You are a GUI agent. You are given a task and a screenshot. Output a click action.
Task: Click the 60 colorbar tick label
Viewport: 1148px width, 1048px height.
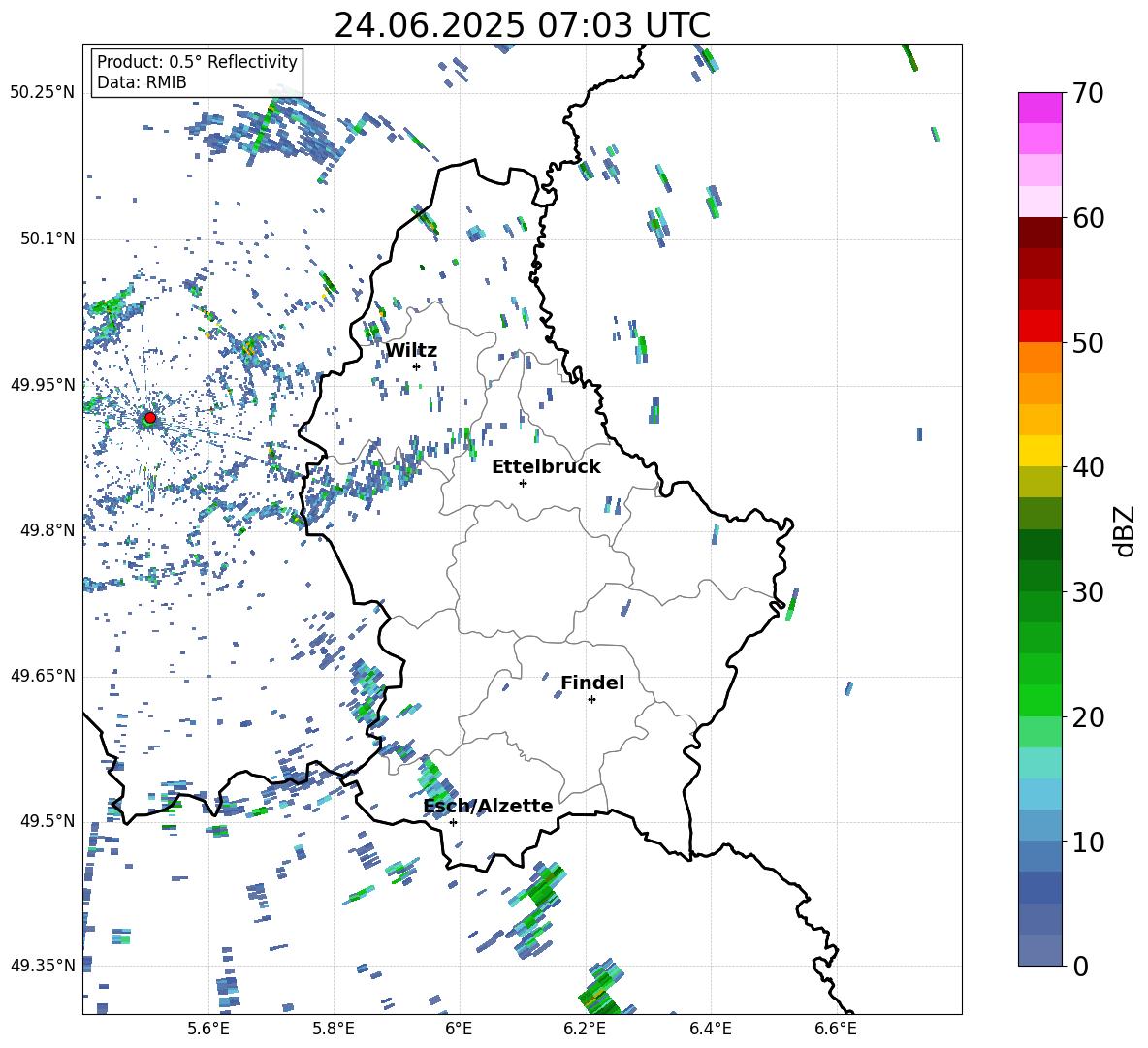coord(1088,218)
